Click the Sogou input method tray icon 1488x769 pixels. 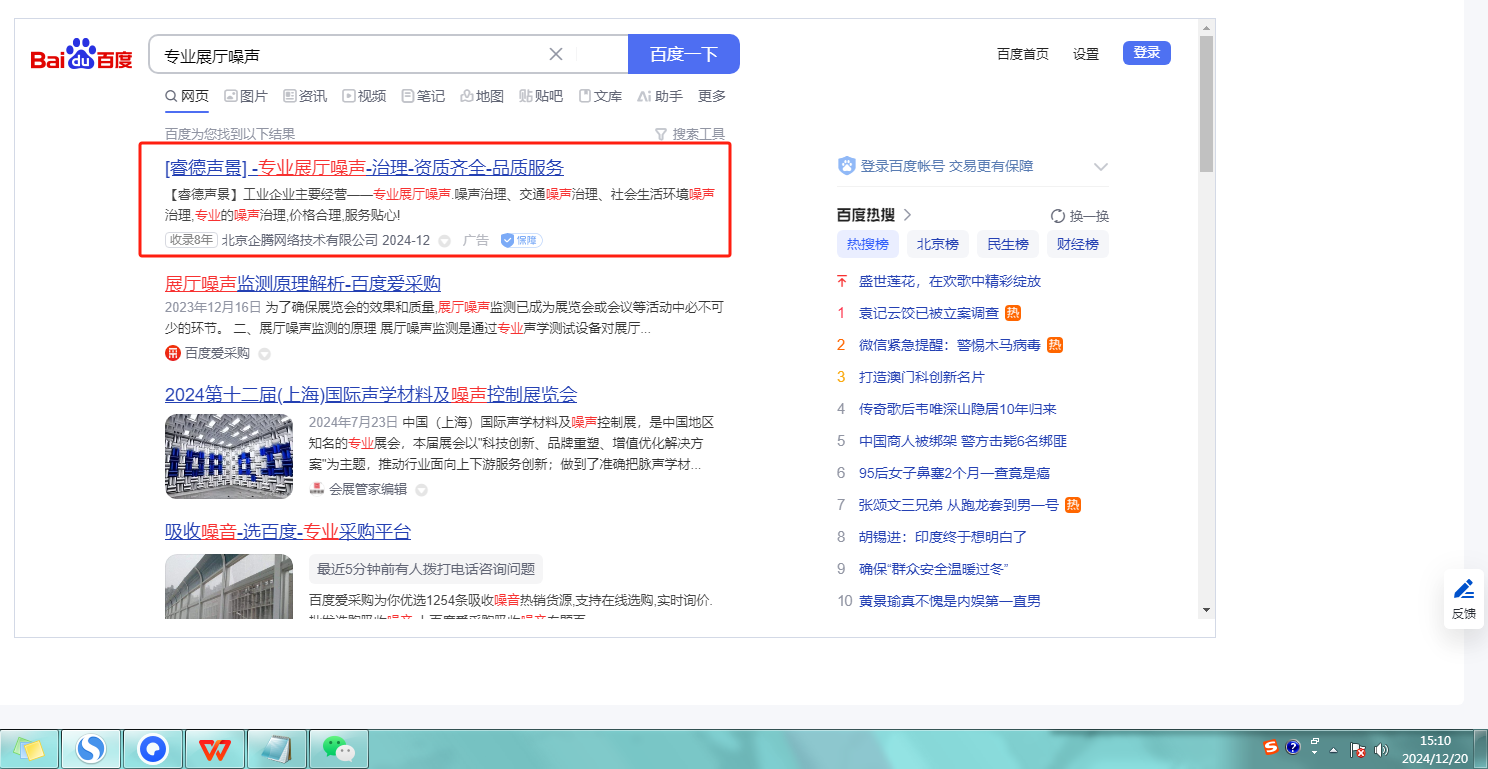tap(1271, 747)
